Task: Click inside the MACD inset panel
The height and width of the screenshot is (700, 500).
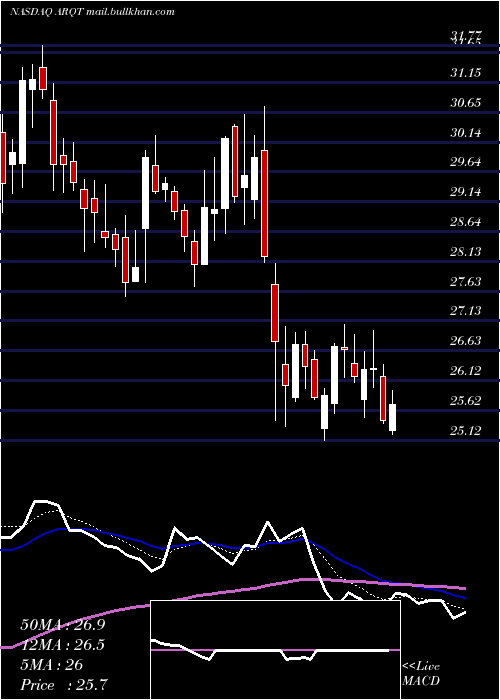Action: pos(275,650)
